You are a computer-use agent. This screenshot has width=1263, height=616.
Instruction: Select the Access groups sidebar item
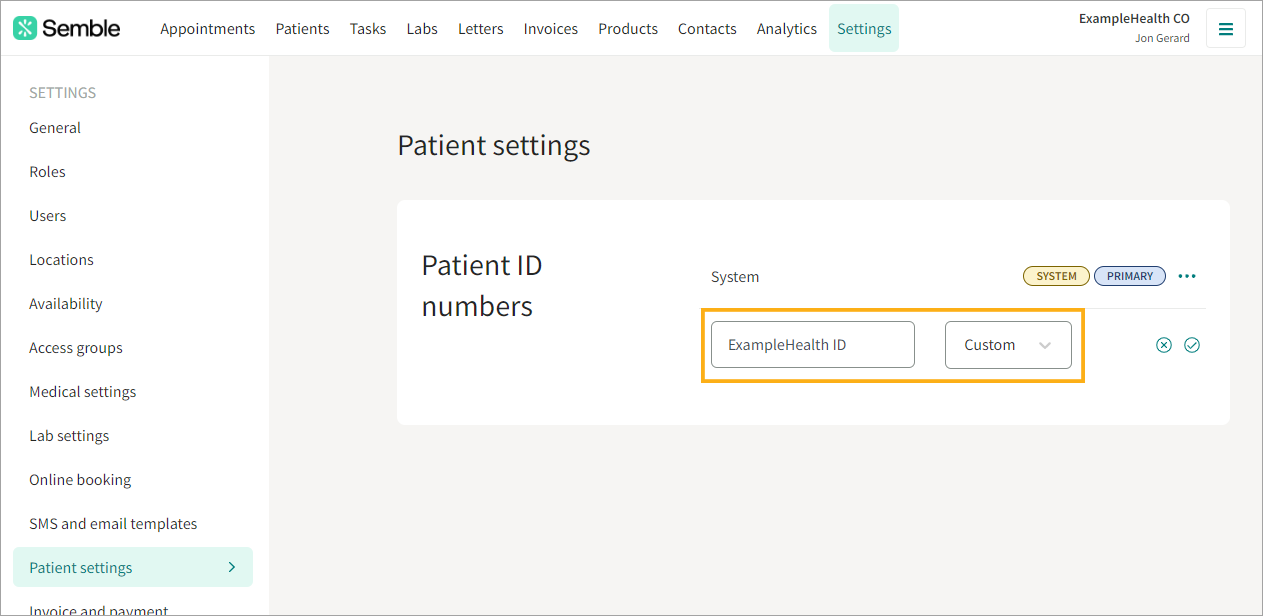coord(75,347)
